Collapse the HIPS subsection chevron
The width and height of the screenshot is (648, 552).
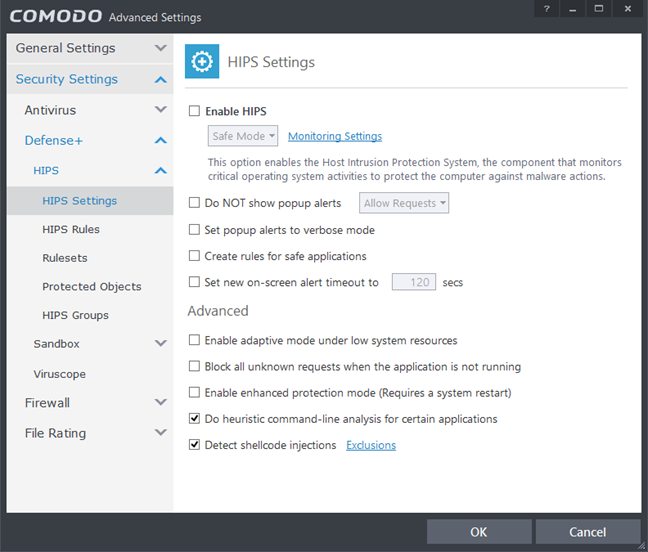coord(161,171)
